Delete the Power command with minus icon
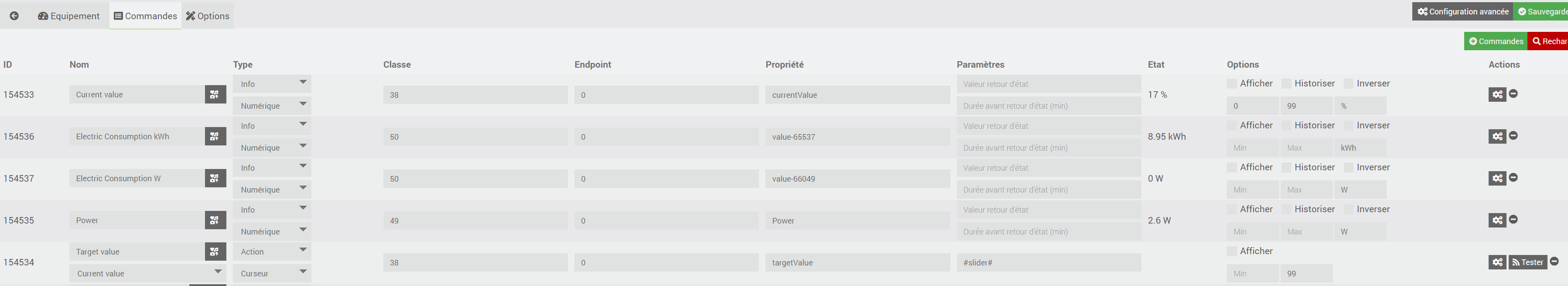The width and height of the screenshot is (1568, 286). (x=1513, y=220)
